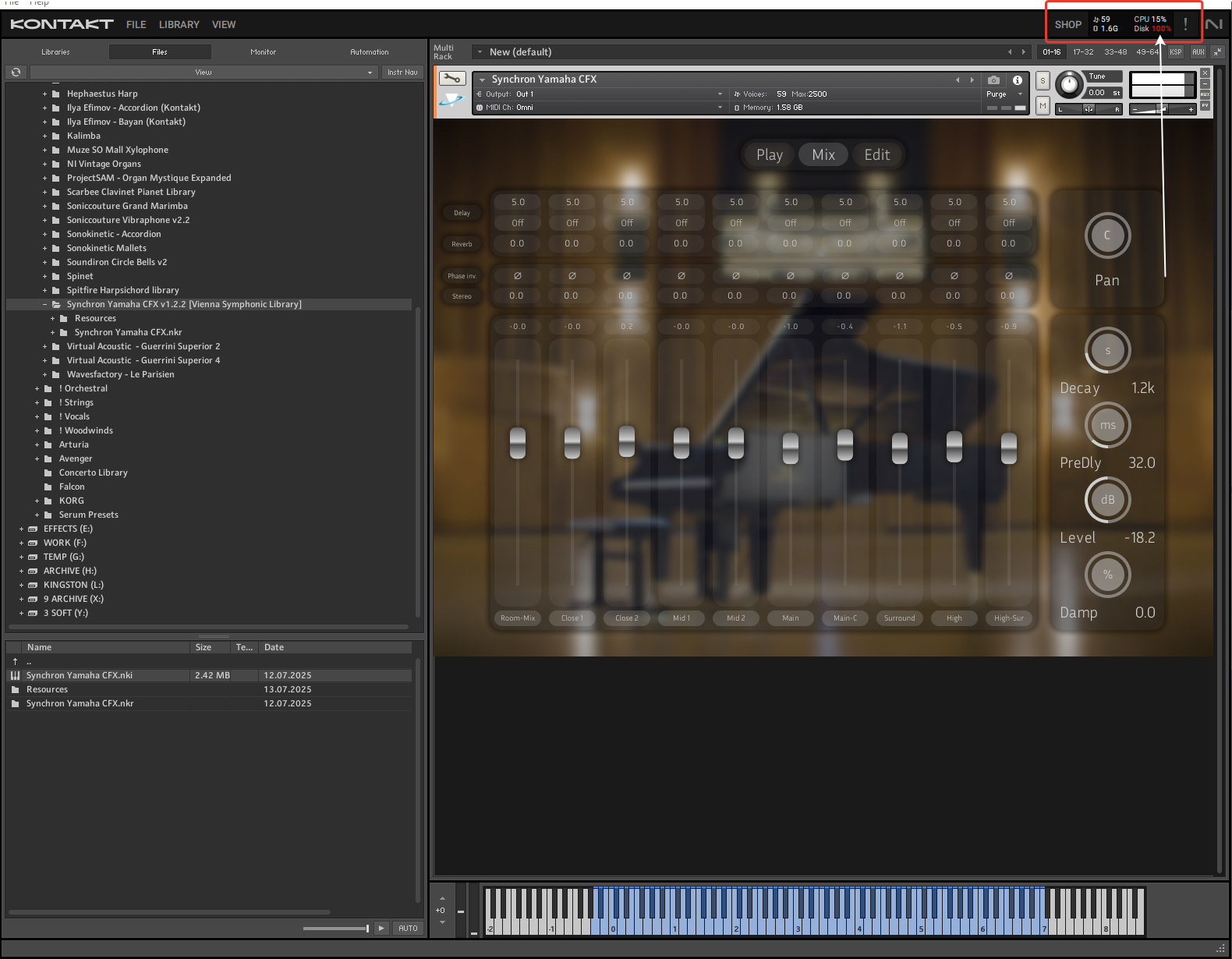
Task: Switch to the Monitor tab
Action: click(x=264, y=51)
